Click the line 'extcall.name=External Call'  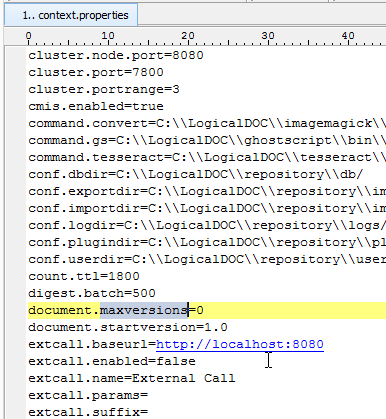pos(132,378)
